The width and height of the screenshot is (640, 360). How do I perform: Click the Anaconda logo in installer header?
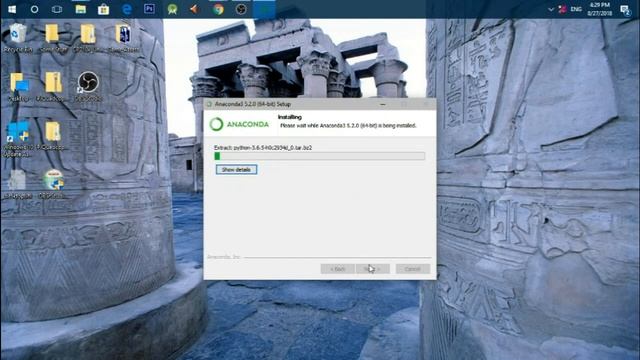239,124
